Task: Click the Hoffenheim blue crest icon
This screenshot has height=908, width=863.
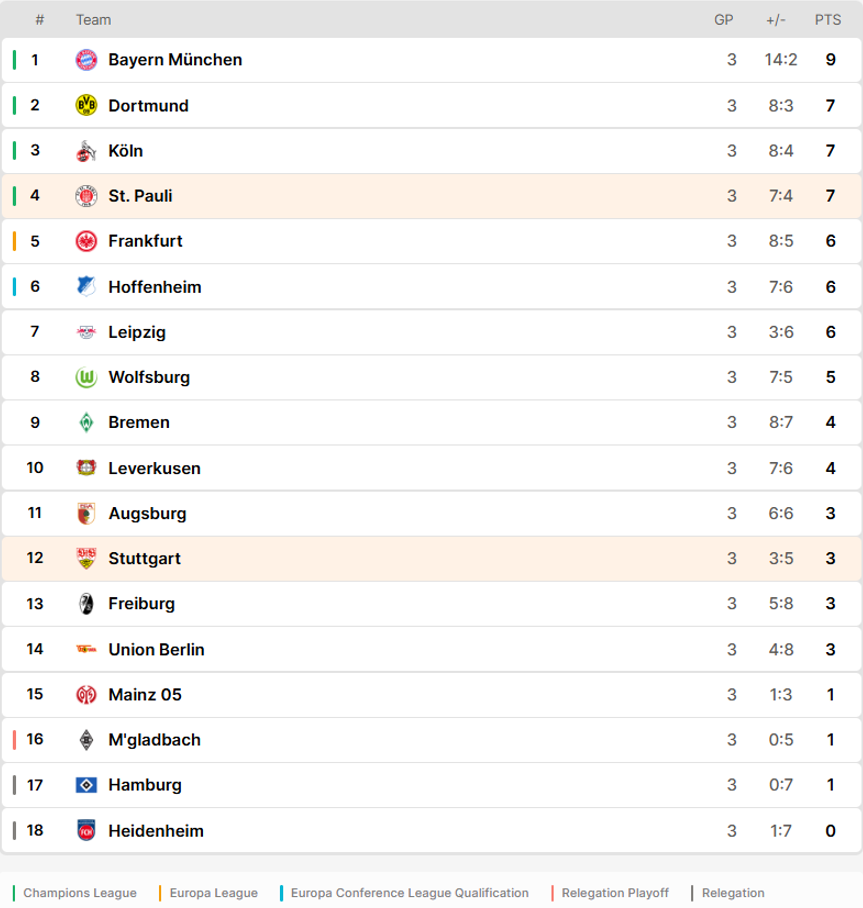Action: pos(86,287)
